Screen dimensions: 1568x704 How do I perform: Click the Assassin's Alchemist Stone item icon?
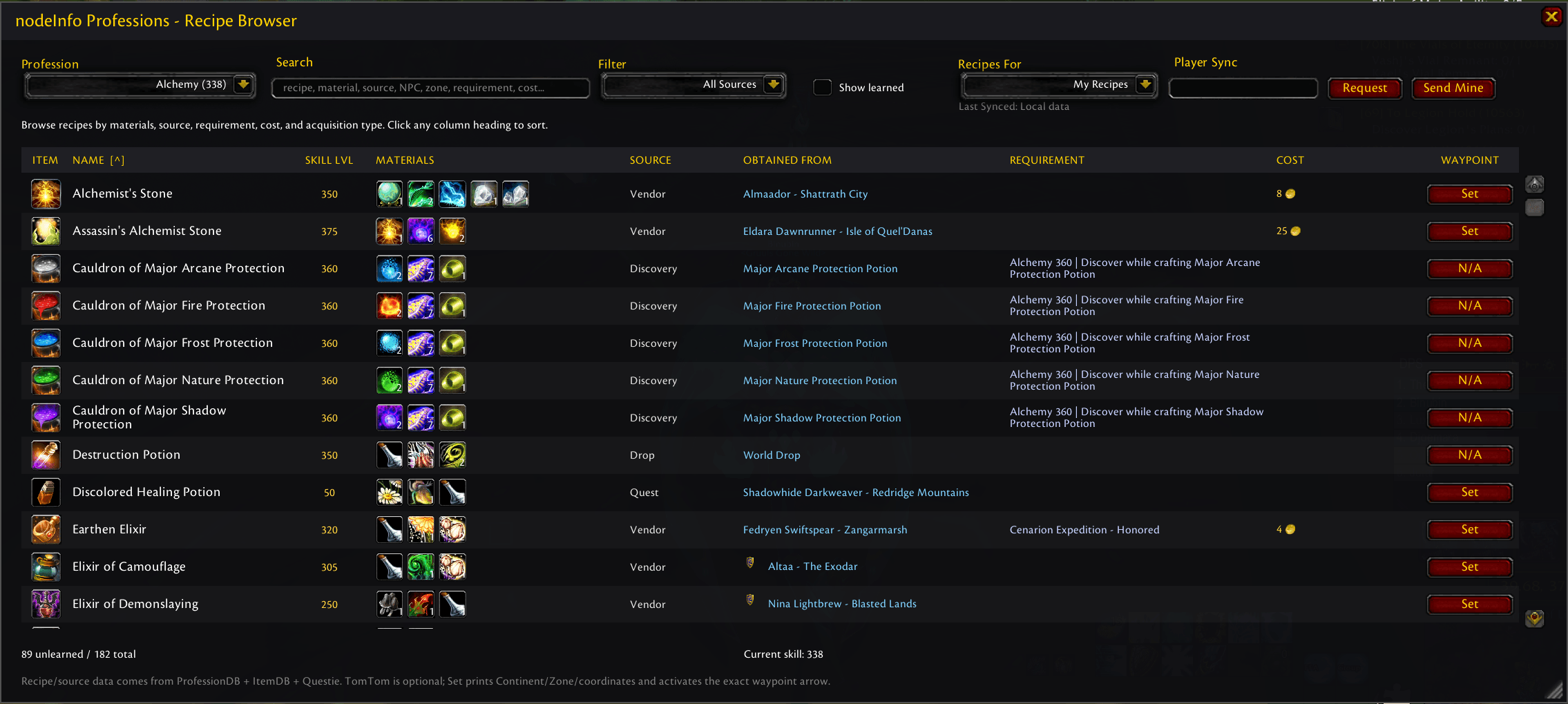[x=46, y=231]
